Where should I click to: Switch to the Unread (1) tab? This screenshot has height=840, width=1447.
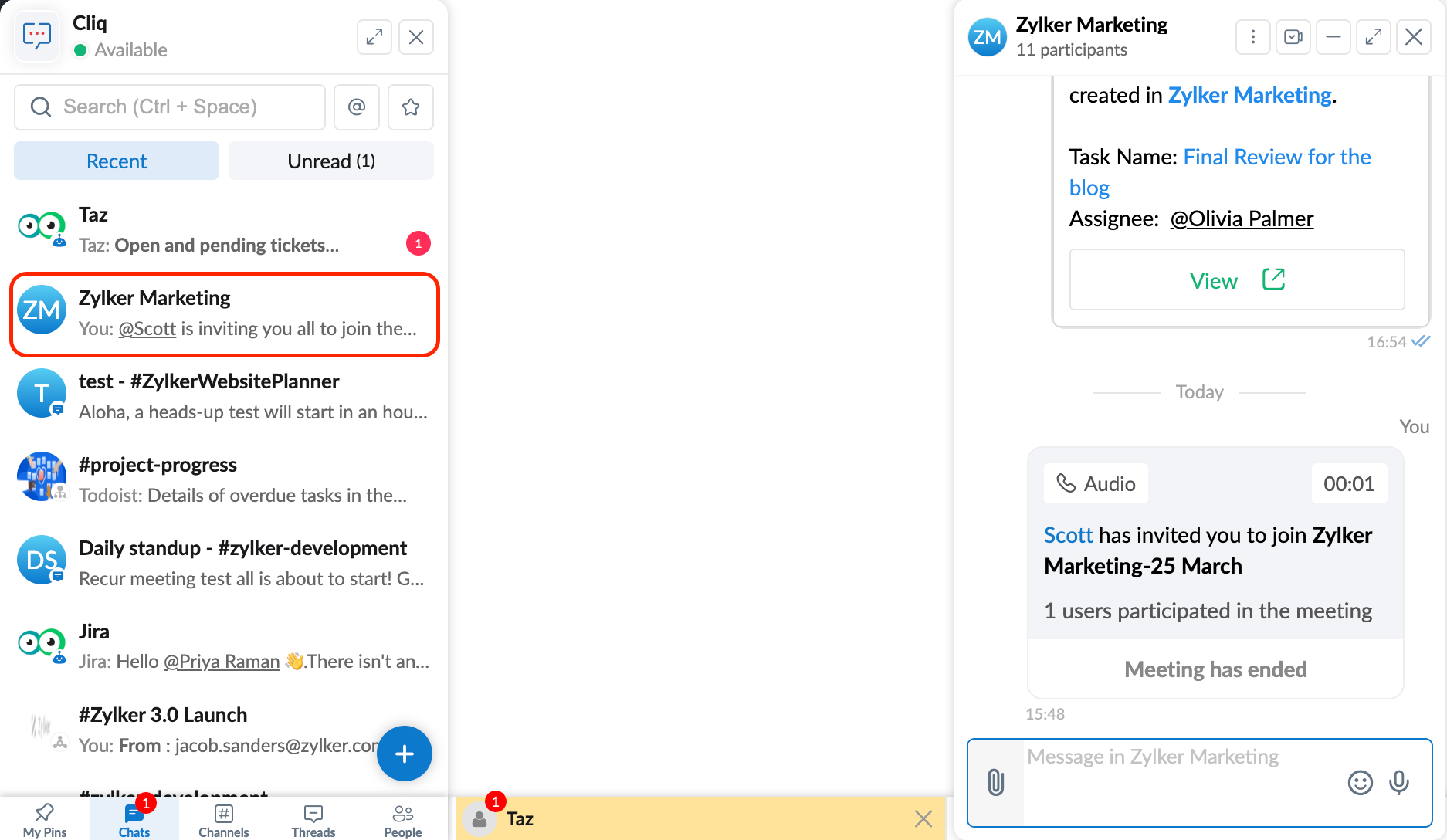point(331,161)
